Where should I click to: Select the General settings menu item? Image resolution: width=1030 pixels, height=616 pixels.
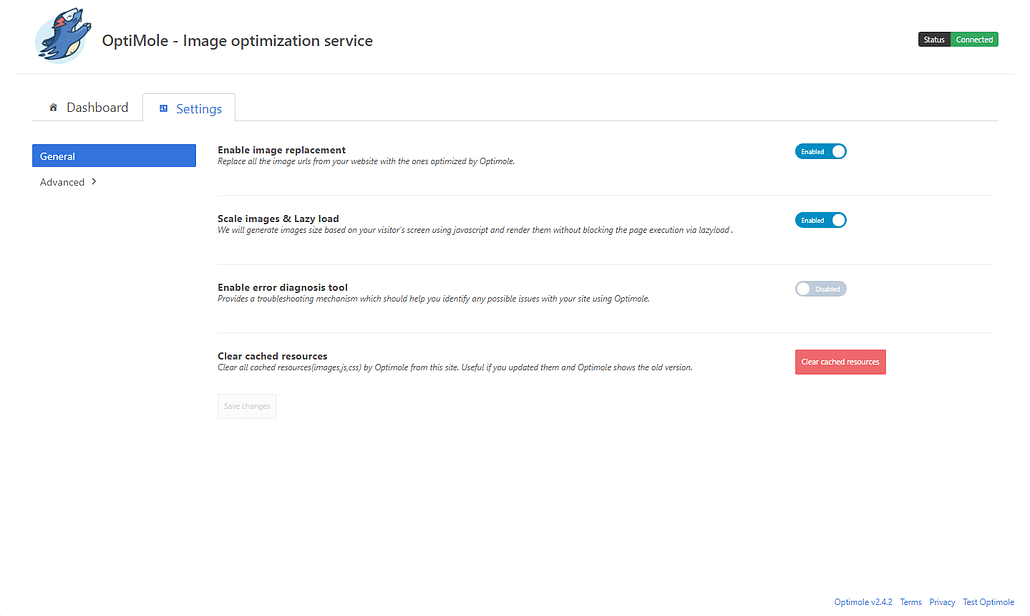[114, 156]
